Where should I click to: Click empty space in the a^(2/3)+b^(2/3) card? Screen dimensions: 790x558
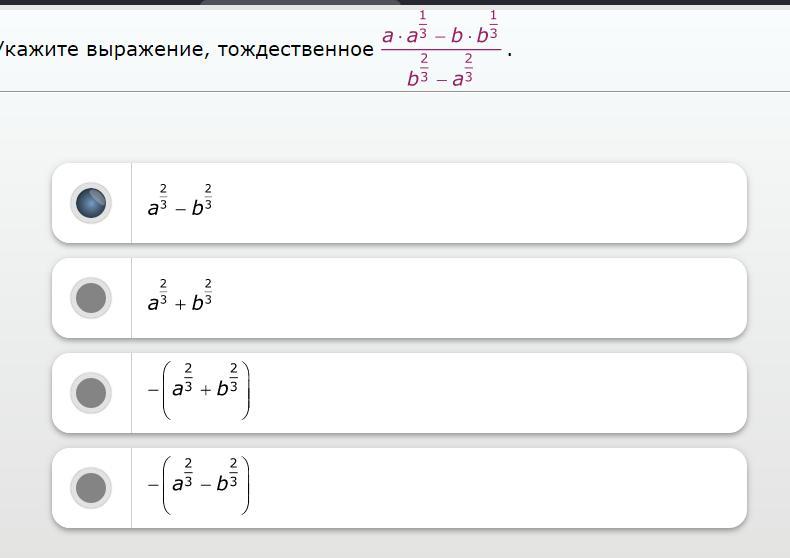[479, 298]
